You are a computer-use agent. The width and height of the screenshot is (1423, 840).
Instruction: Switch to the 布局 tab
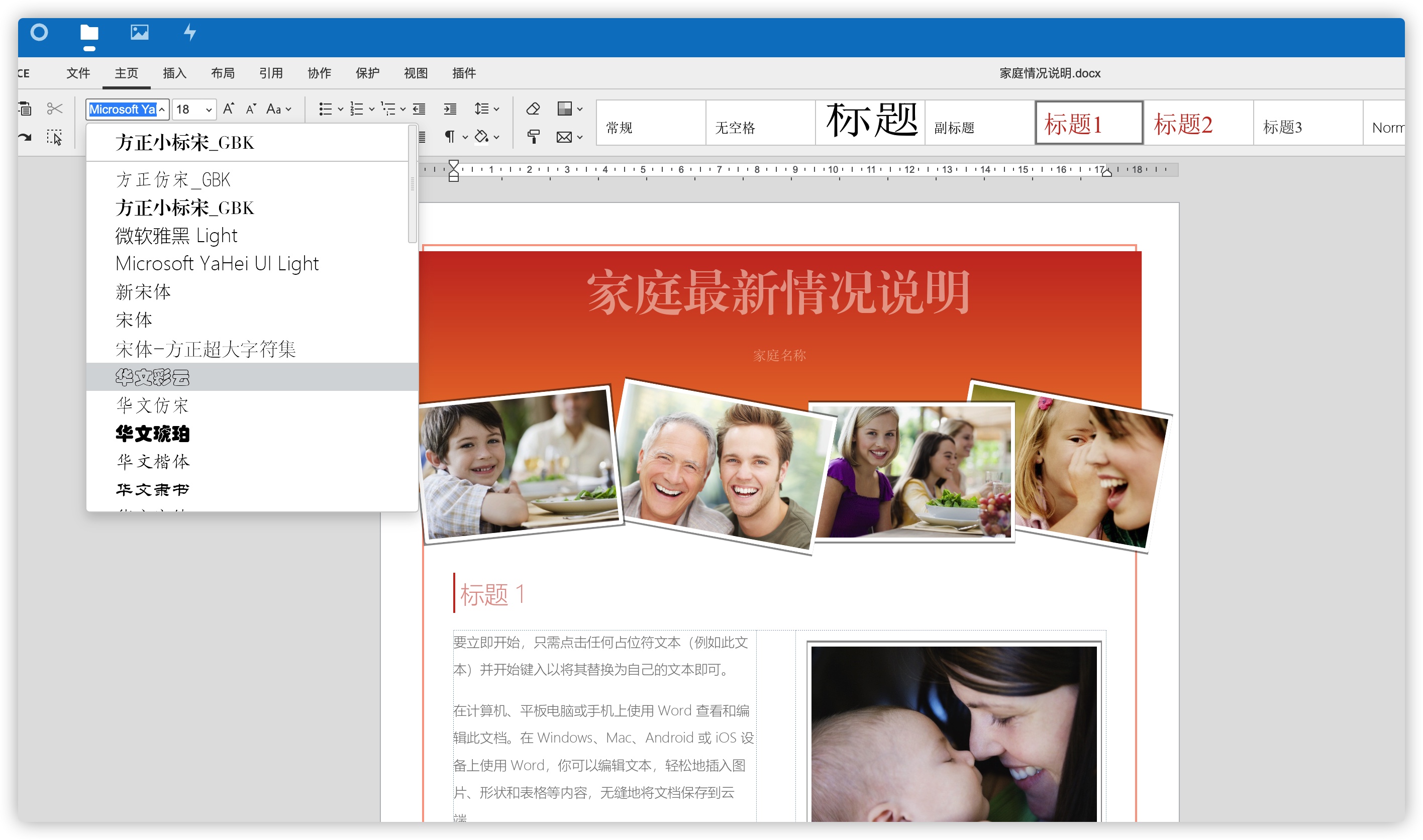pyautogui.click(x=223, y=73)
